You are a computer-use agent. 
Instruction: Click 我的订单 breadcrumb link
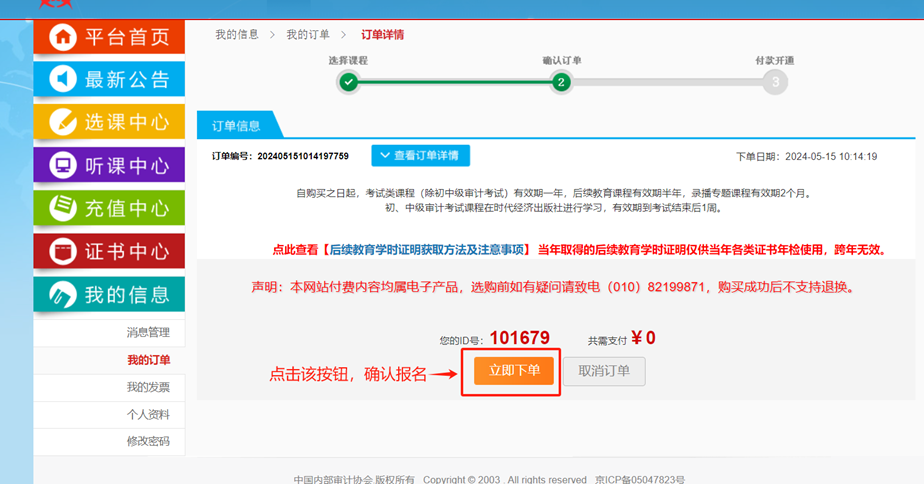pyautogui.click(x=308, y=35)
